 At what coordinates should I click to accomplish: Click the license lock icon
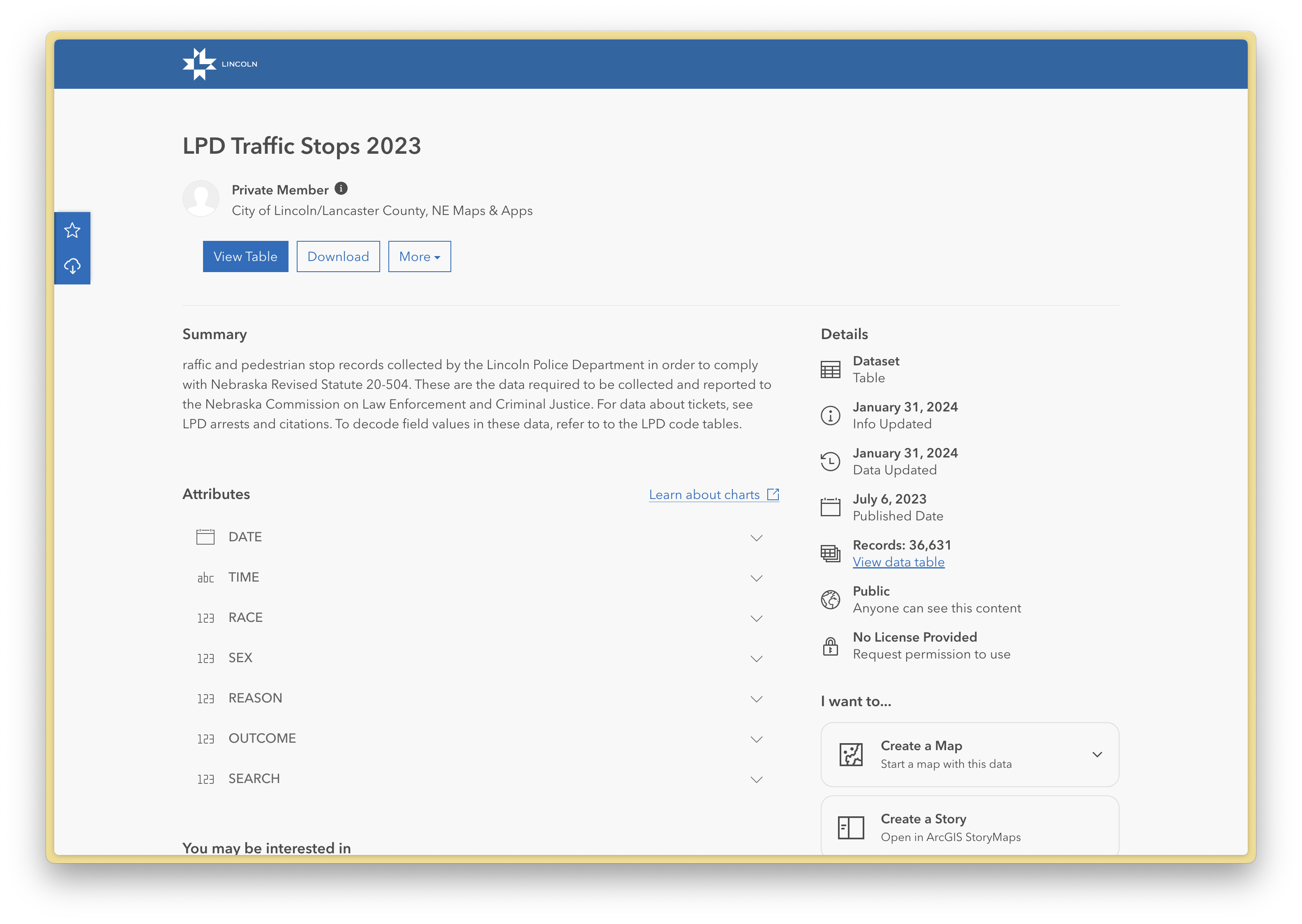[x=830, y=646]
